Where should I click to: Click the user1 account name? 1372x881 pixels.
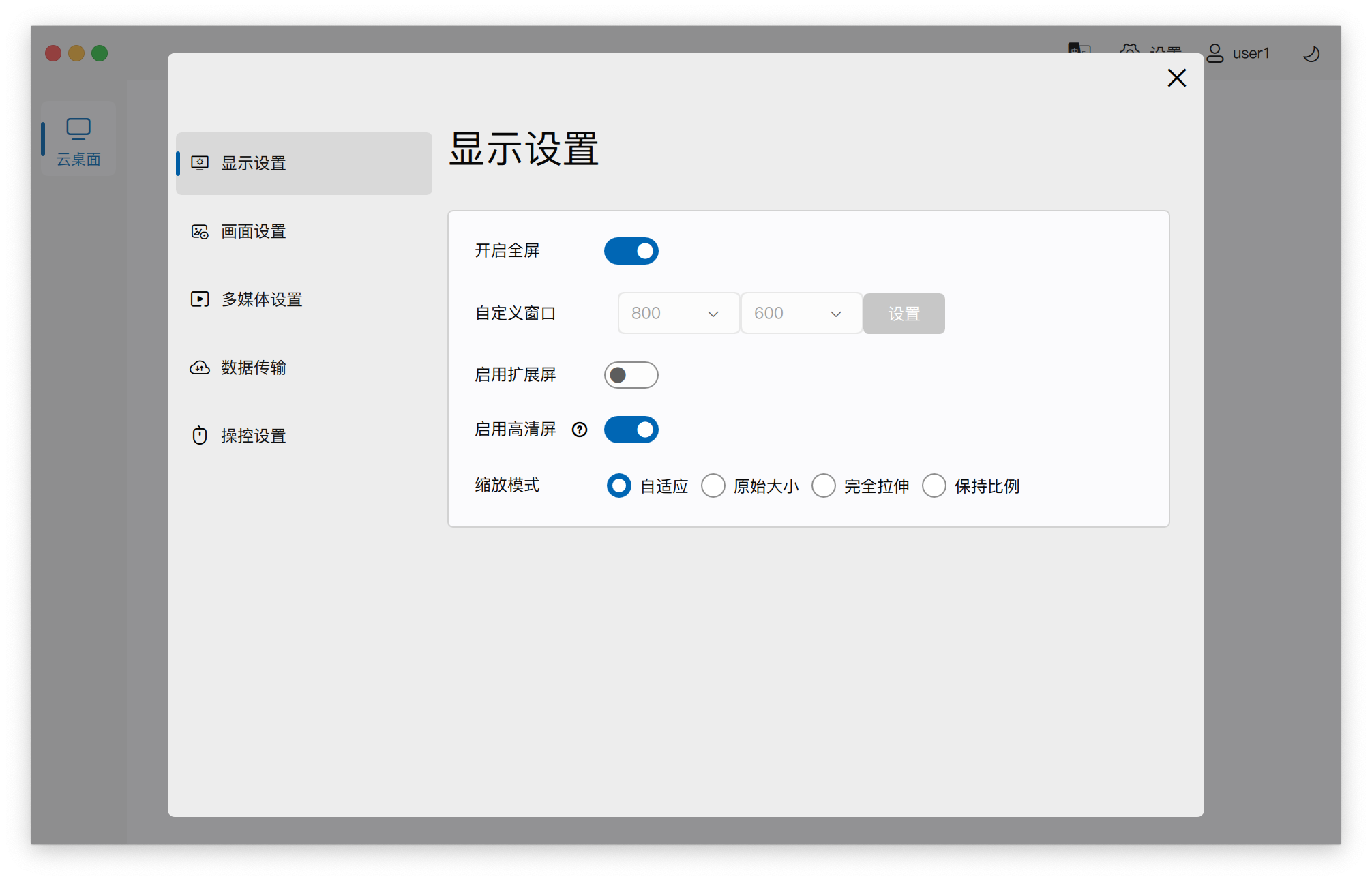(1251, 53)
